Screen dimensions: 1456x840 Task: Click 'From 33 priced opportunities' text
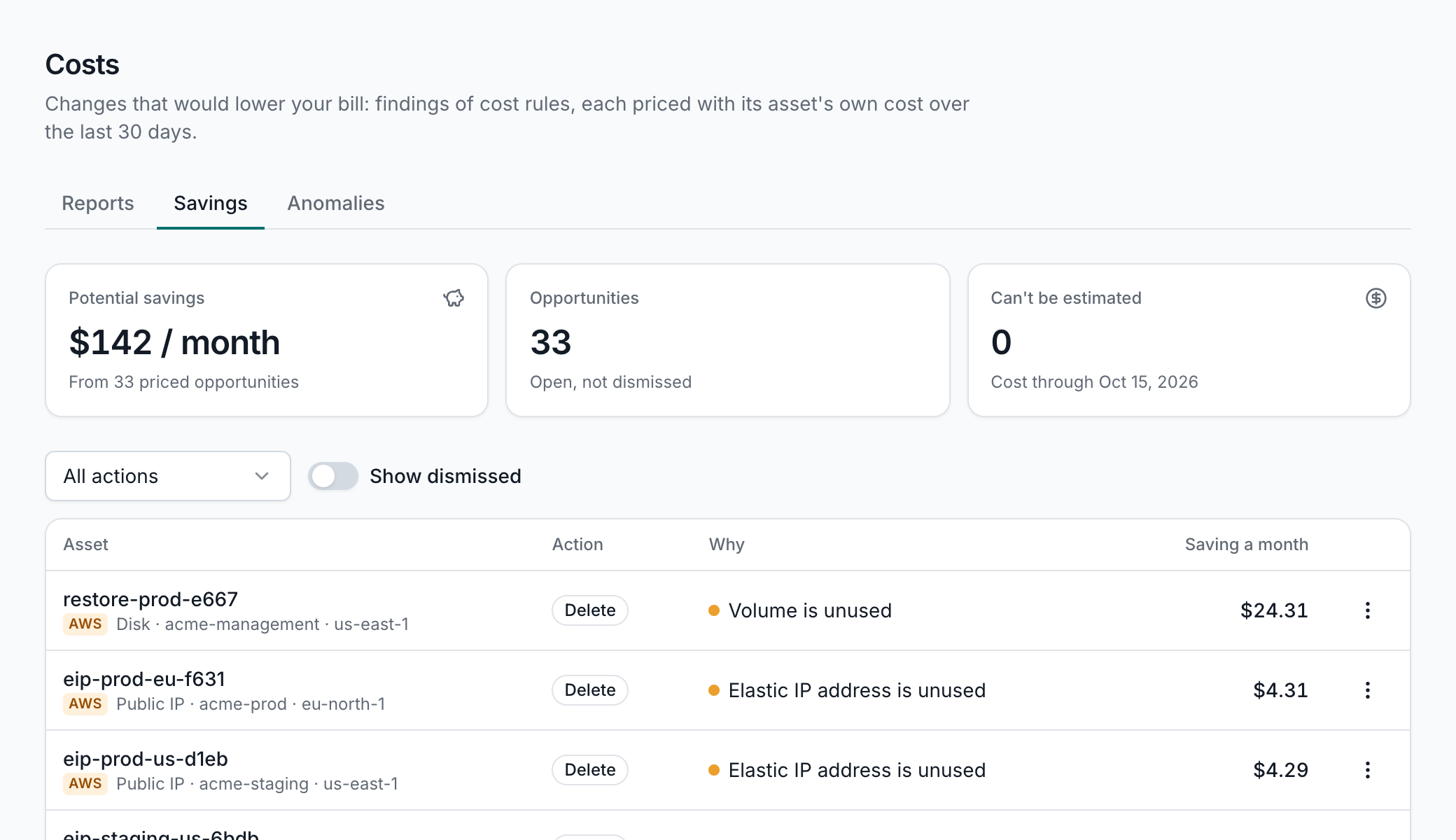183,382
